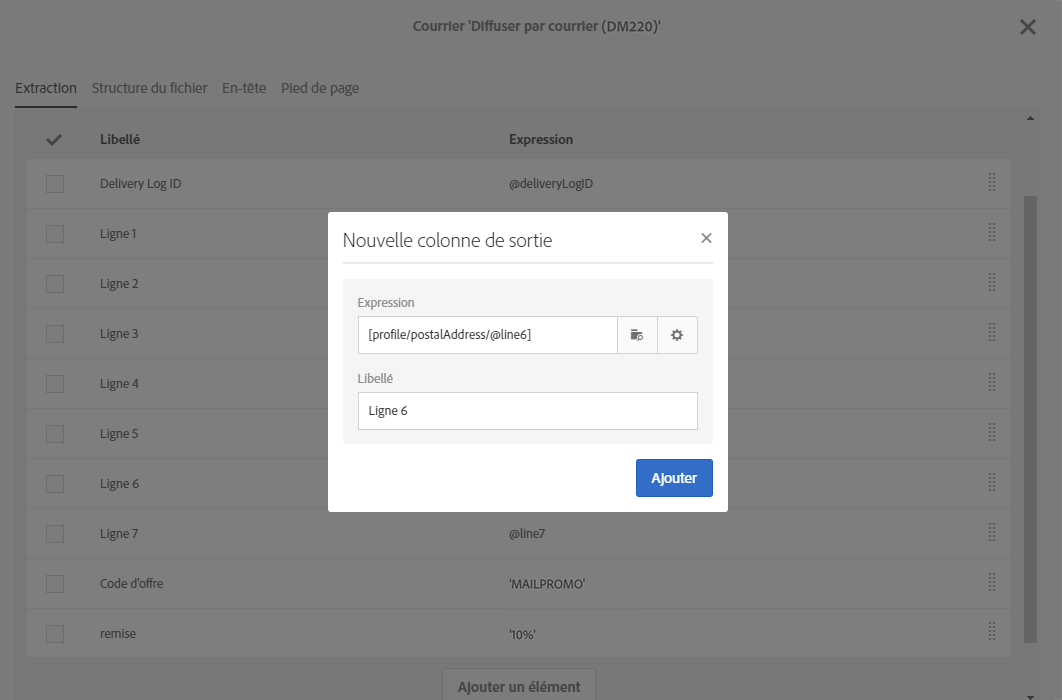Click the drag handle for Ligne 1 row
The width and height of the screenshot is (1062, 700).
[x=992, y=233]
